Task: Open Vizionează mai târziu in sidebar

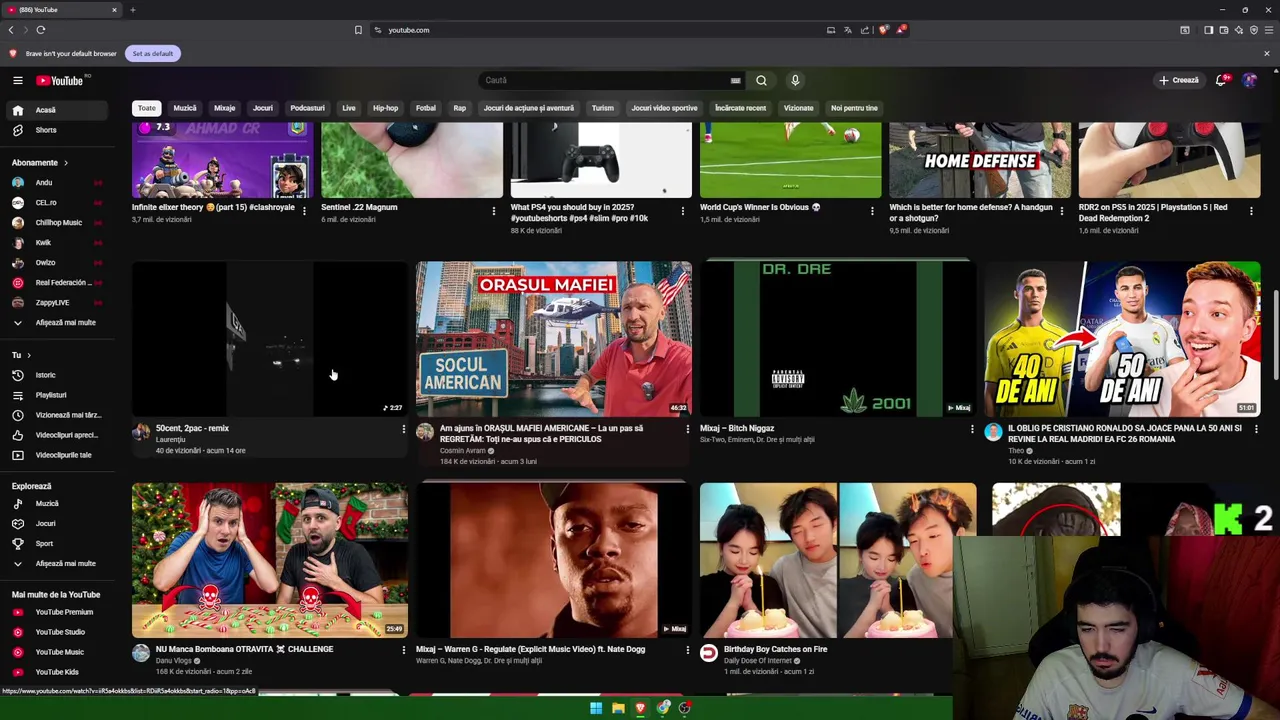Action: pyautogui.click(x=55, y=415)
